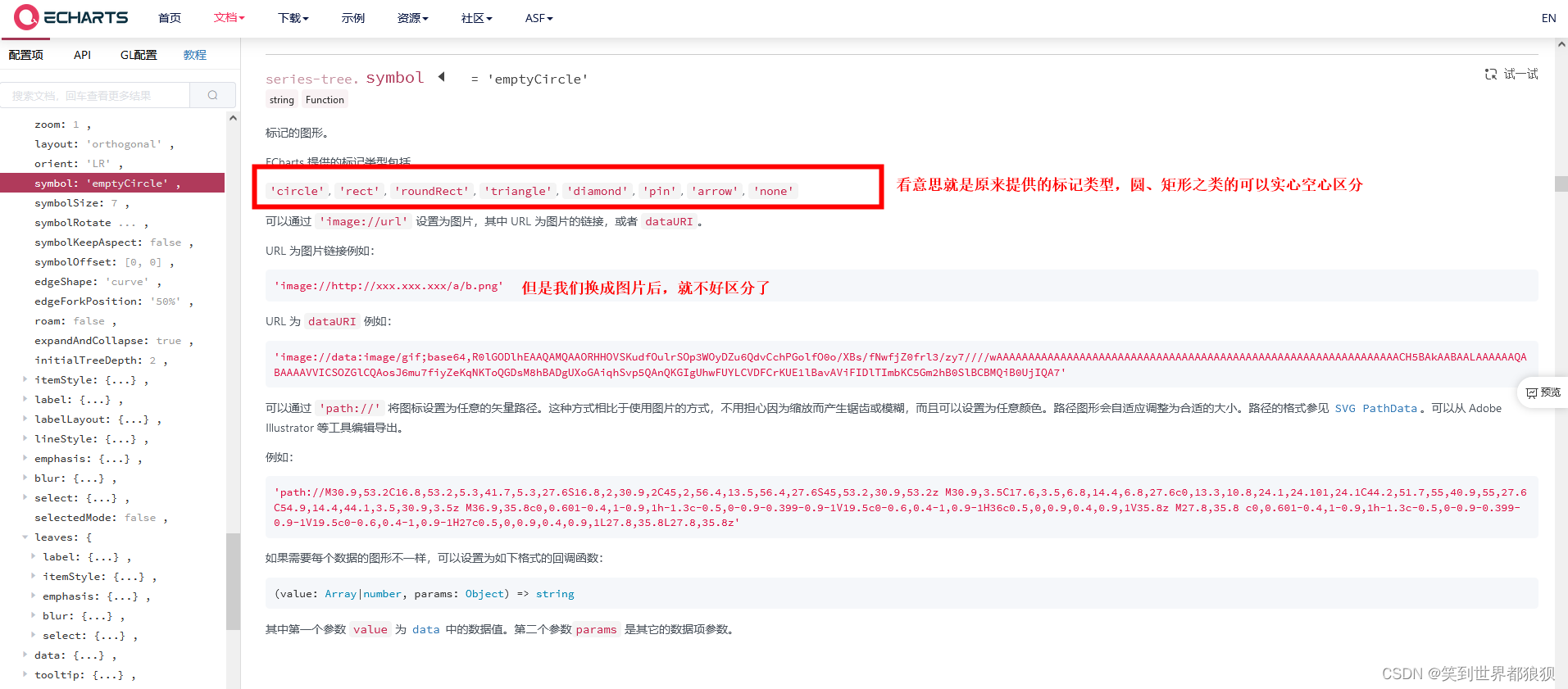Click the ECharts logo
Image resolution: width=1568 pixels, height=689 pixels.
pos(71,17)
